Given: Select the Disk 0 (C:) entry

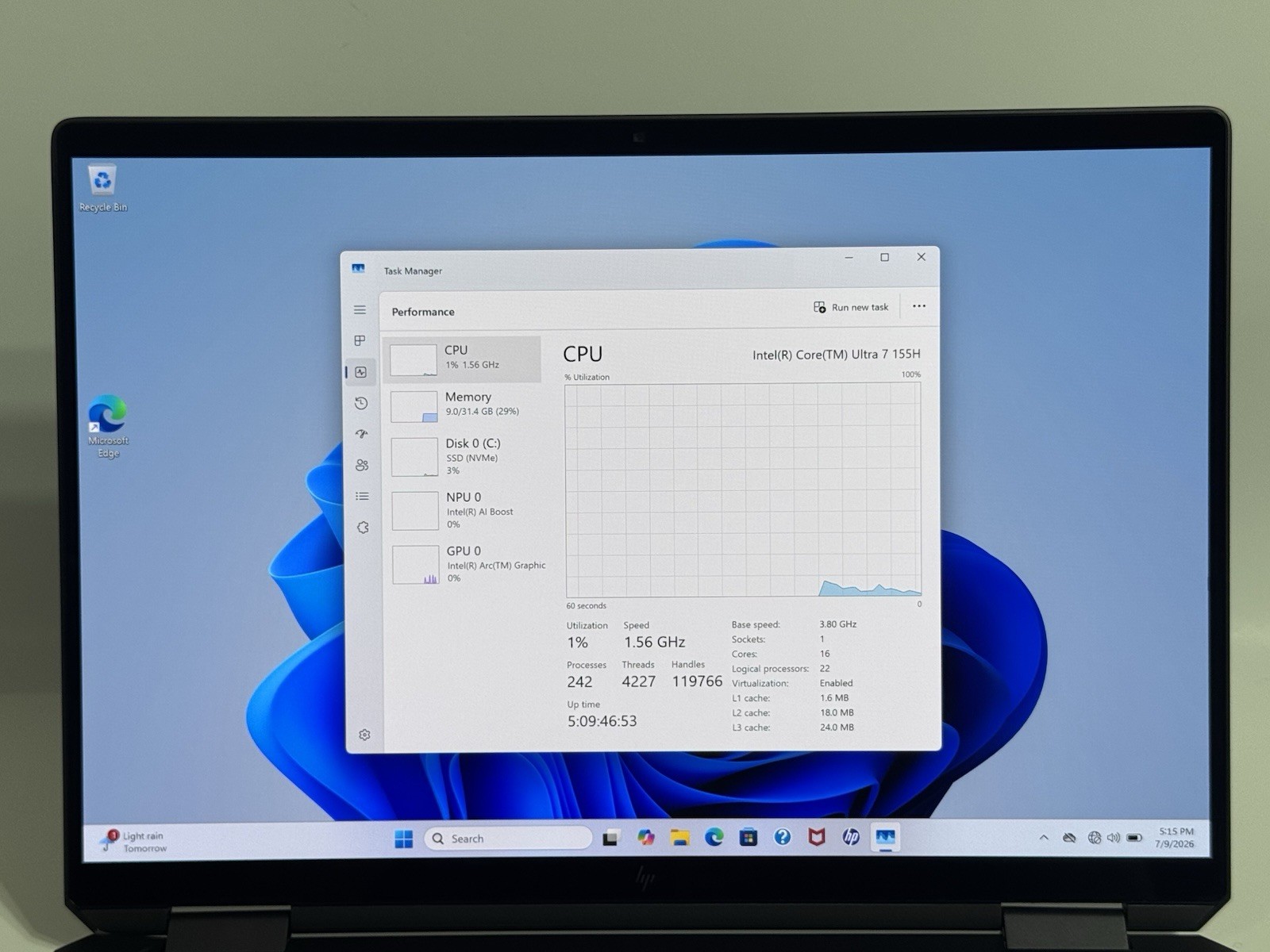Looking at the screenshot, I should 464,456.
